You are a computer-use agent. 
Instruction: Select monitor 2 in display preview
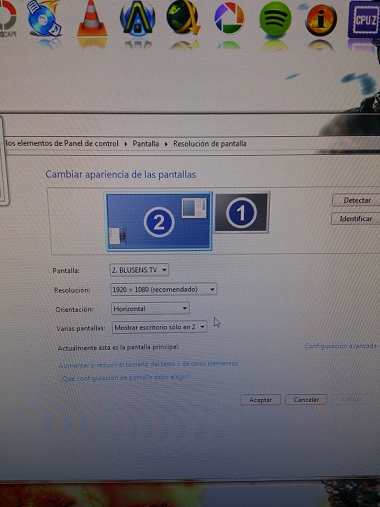(159, 221)
